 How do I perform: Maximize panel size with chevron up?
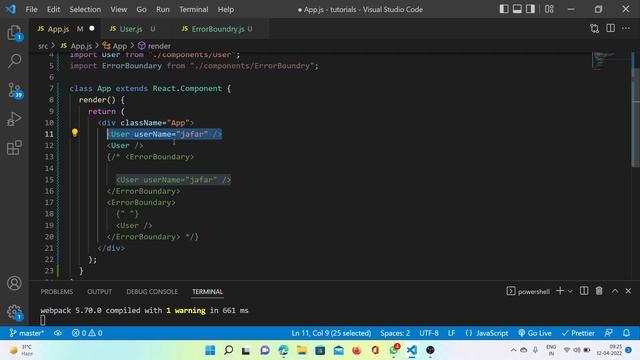coord(615,291)
